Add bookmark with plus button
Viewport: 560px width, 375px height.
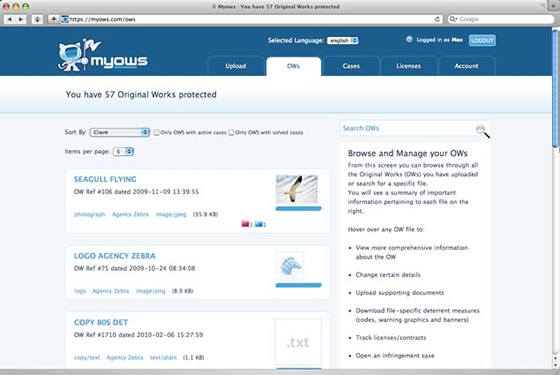click(x=53, y=19)
